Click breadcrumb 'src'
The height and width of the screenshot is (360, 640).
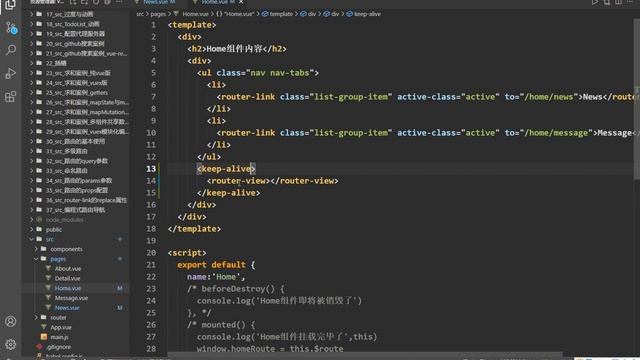click(x=140, y=14)
